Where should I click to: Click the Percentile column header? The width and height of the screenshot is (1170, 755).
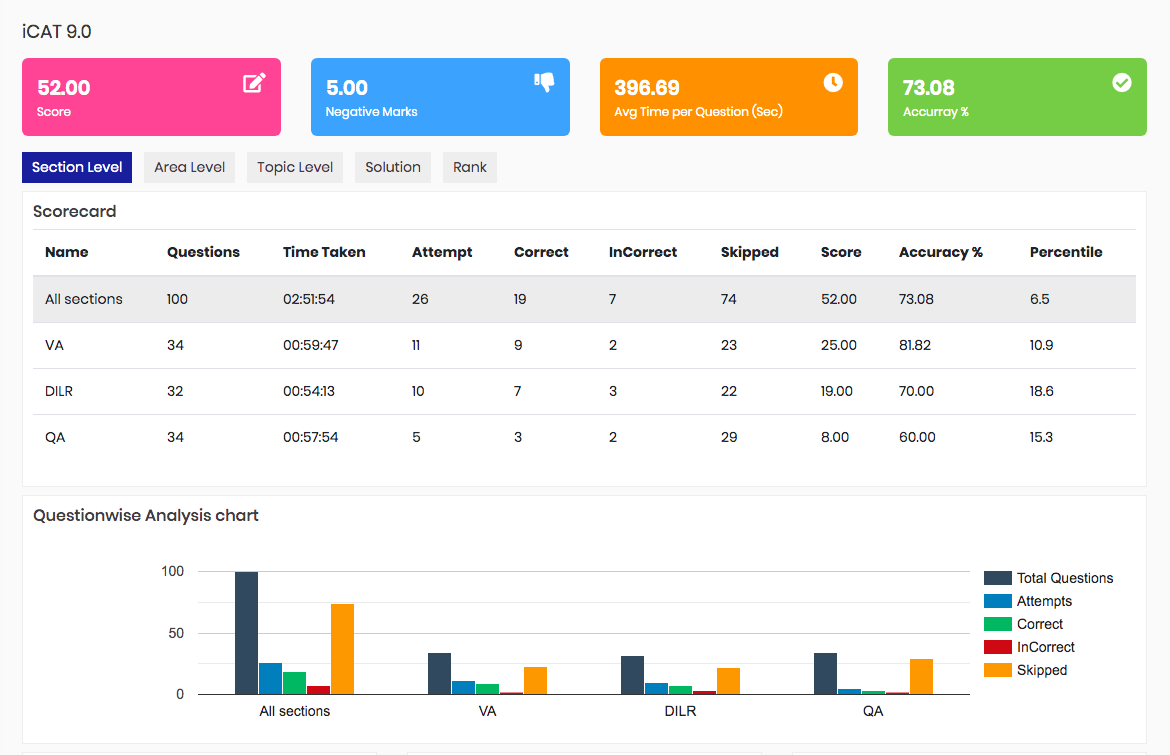tap(1065, 252)
